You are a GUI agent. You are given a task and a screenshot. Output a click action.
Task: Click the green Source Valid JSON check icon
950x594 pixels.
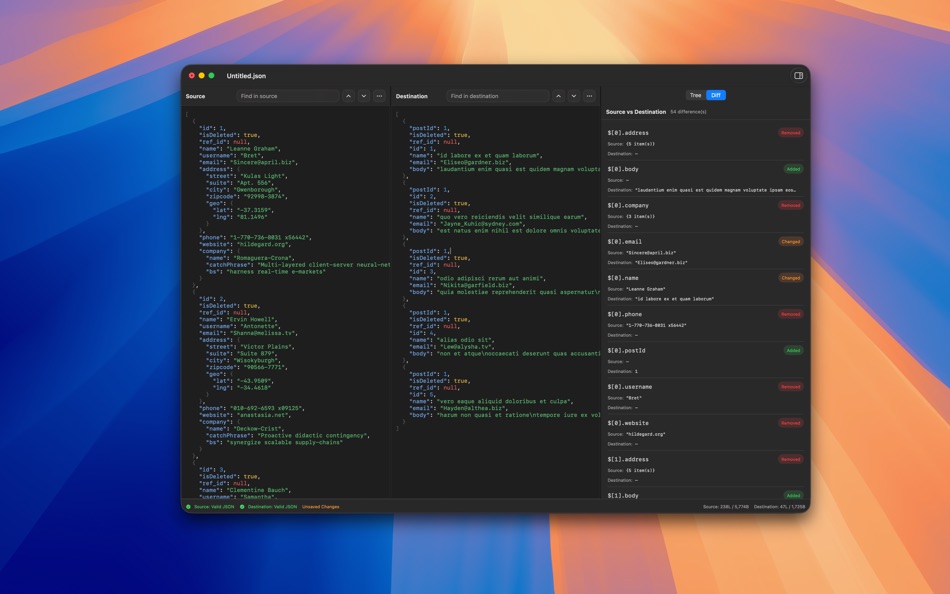tap(190, 507)
